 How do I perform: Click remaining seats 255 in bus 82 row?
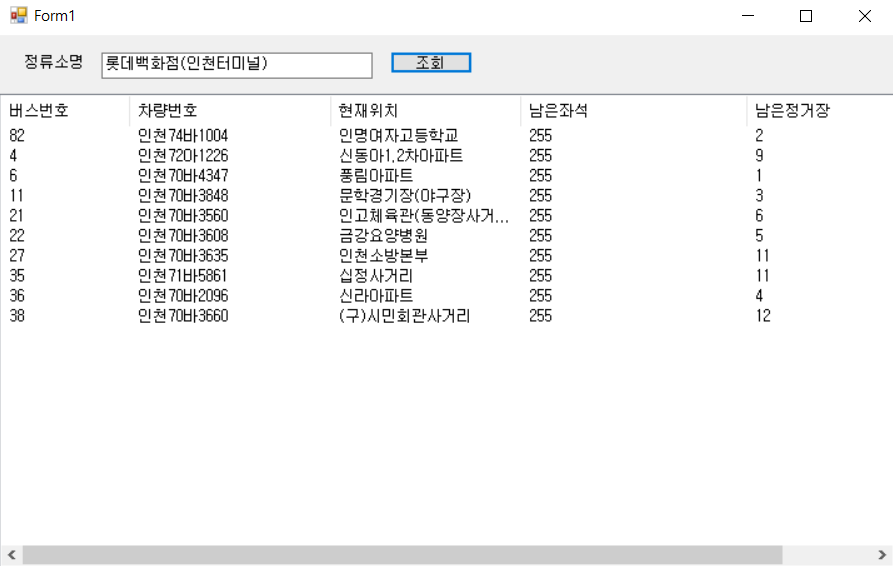point(540,136)
